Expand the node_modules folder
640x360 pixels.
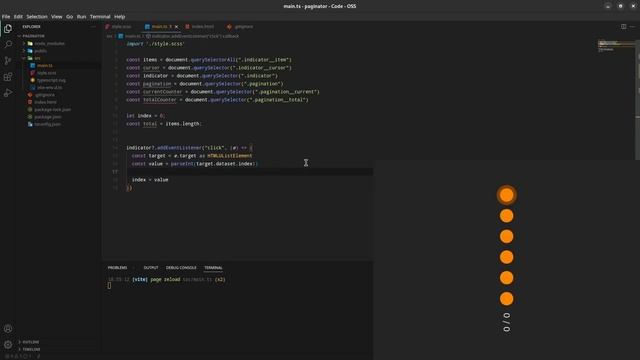coord(24,43)
